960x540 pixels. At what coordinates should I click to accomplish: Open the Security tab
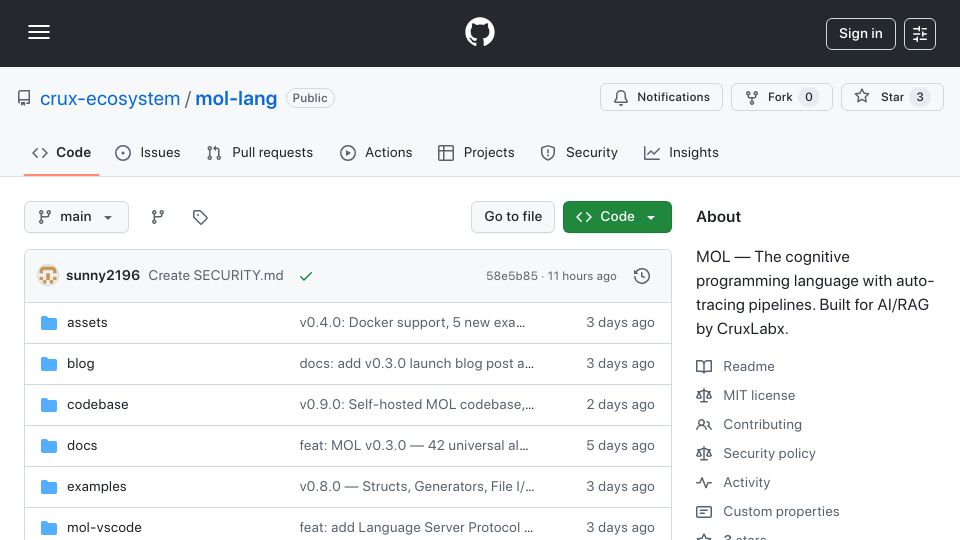[579, 152]
